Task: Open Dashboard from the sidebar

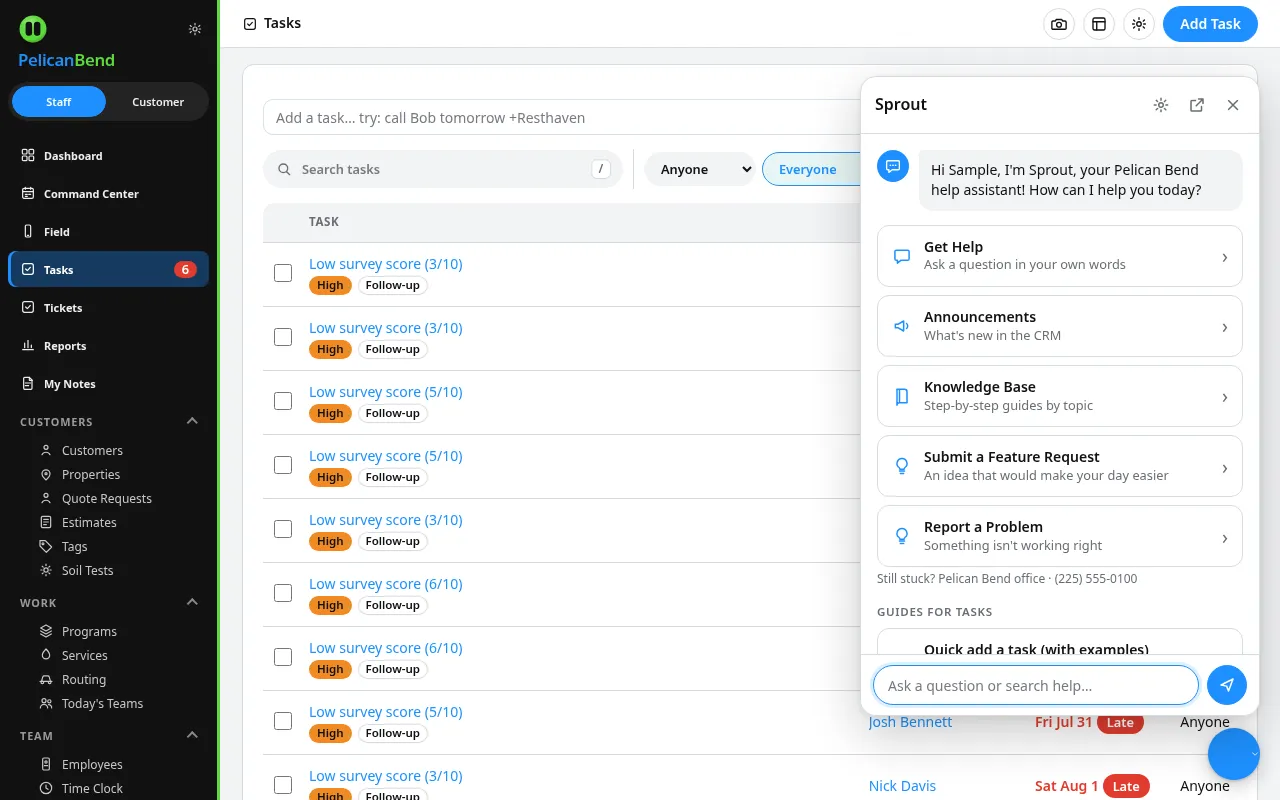Action: coord(109,156)
